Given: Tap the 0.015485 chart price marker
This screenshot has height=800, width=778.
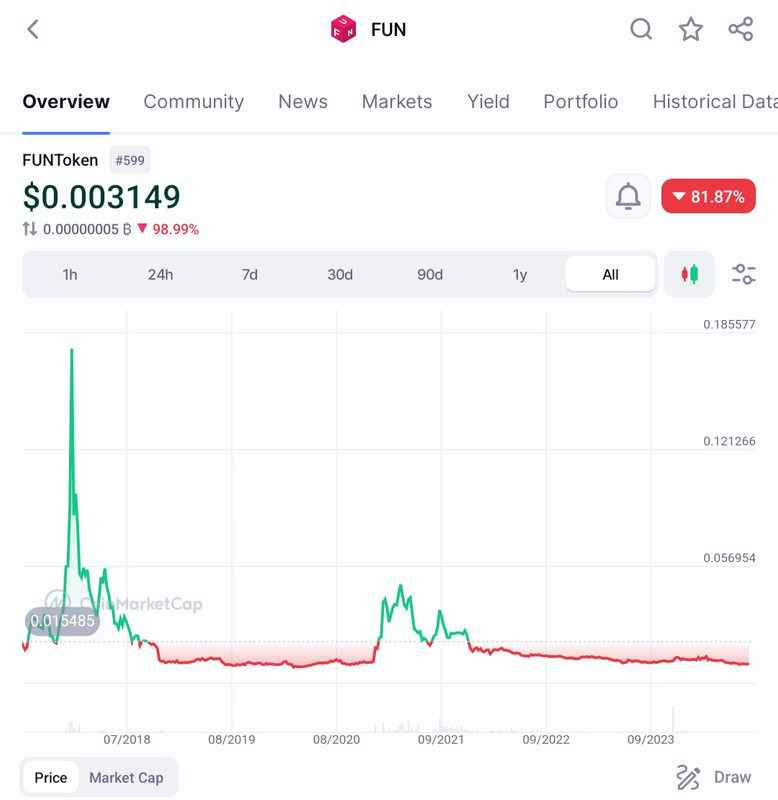Looking at the screenshot, I should [x=62, y=621].
